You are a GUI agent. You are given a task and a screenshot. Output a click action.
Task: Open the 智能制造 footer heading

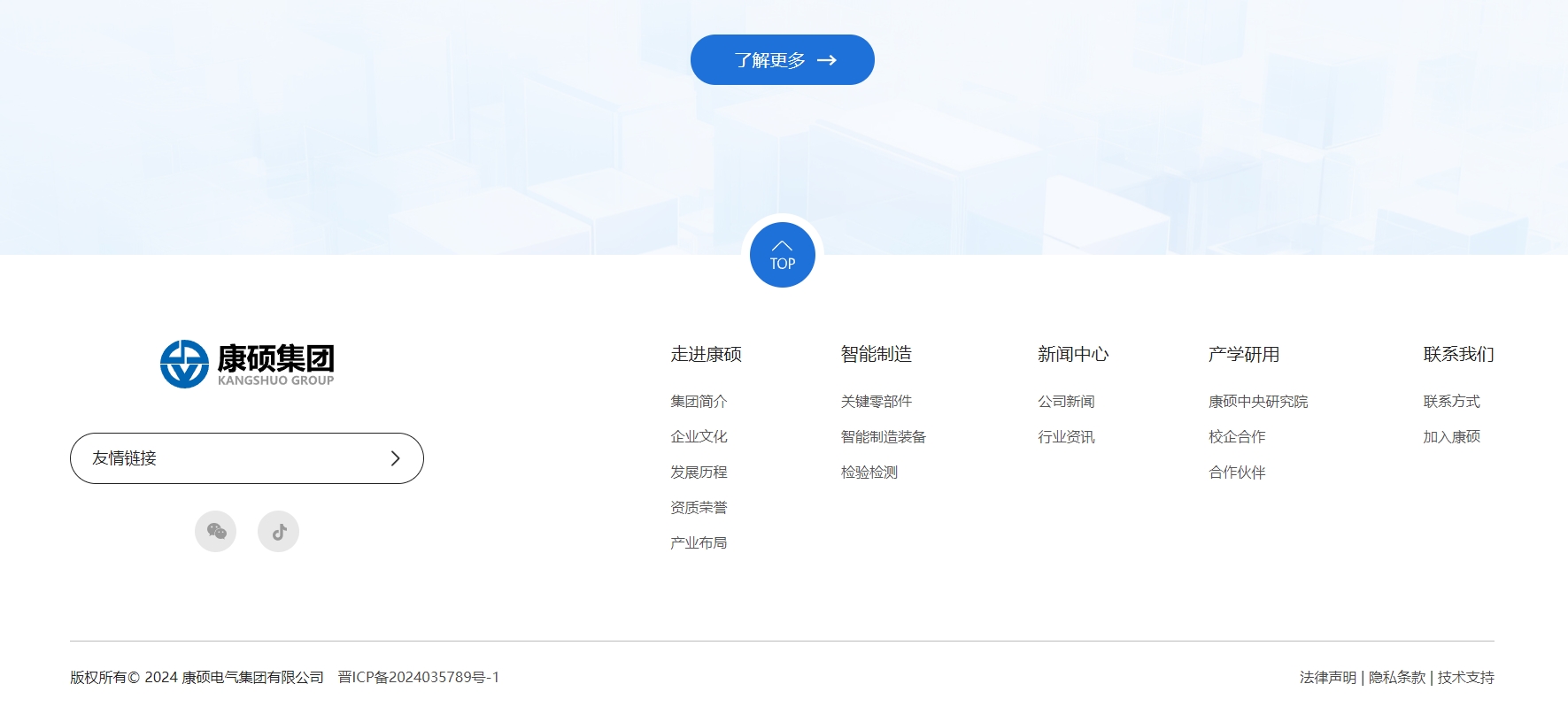coord(877,354)
